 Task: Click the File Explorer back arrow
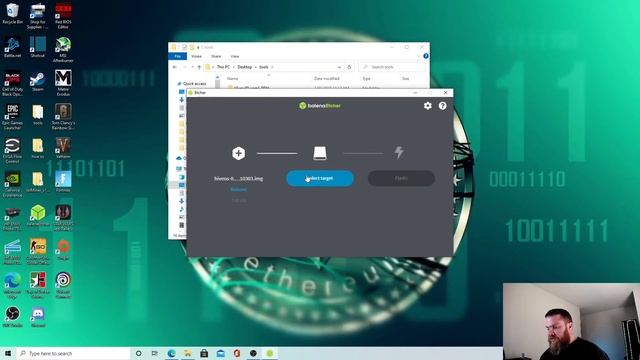(175, 67)
